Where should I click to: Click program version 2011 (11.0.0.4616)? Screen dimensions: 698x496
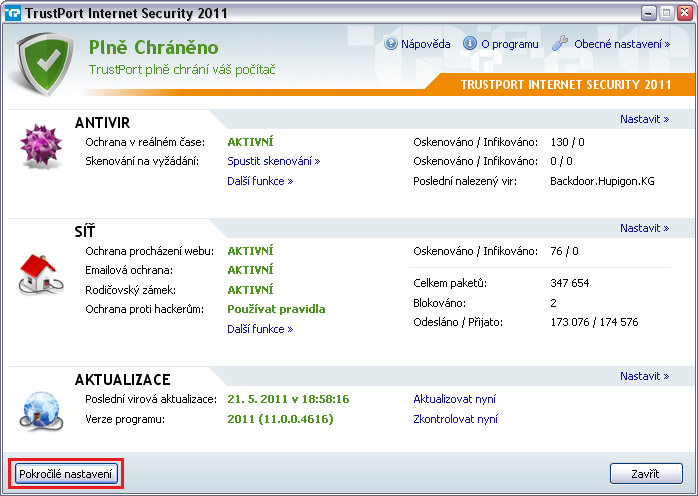[x=280, y=419]
